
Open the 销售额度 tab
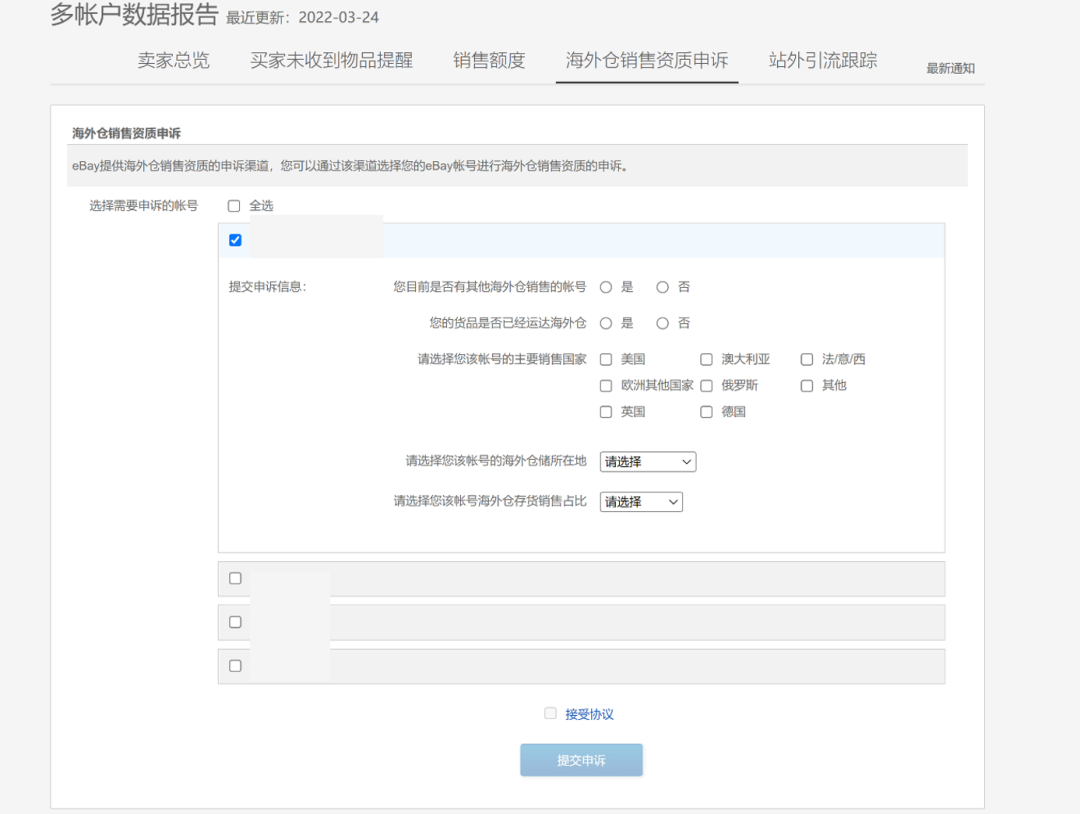pyautogui.click(x=489, y=60)
